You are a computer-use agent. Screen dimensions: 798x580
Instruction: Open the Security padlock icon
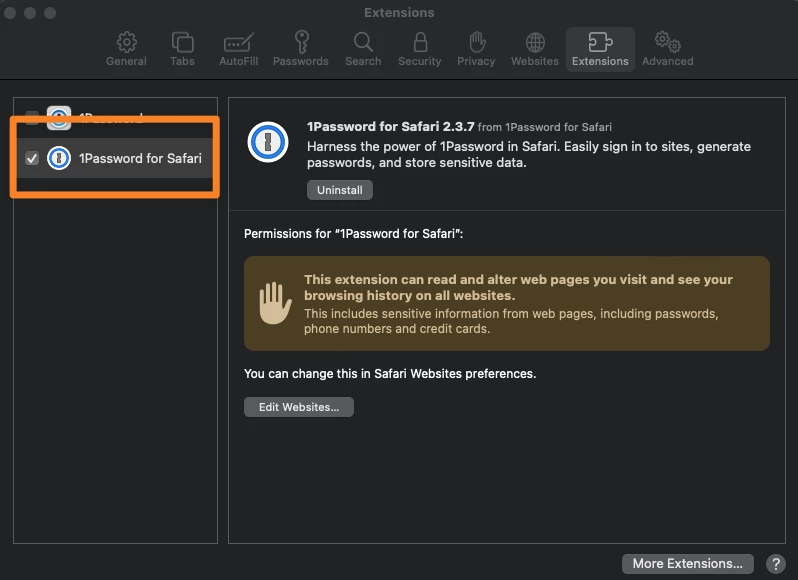click(x=420, y=42)
